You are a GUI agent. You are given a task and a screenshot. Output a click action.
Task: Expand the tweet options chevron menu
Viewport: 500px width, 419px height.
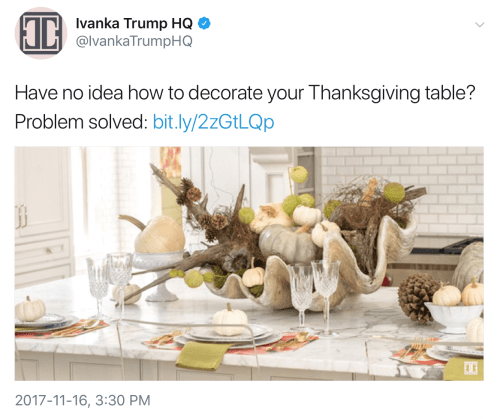pos(479,25)
